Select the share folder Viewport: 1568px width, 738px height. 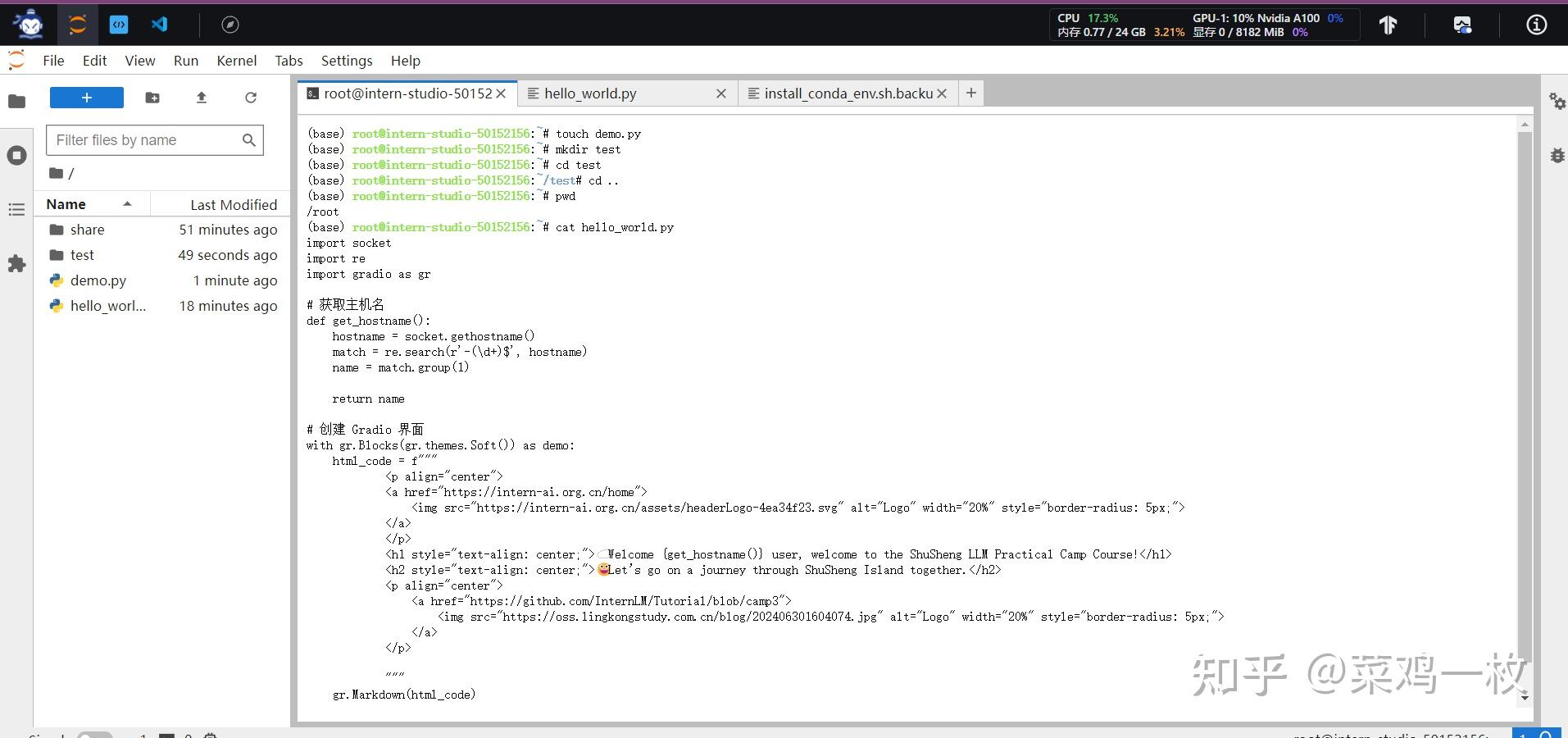click(162, 230)
